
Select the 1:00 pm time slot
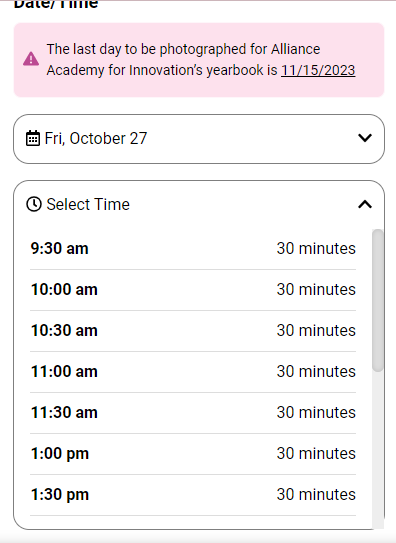193,454
